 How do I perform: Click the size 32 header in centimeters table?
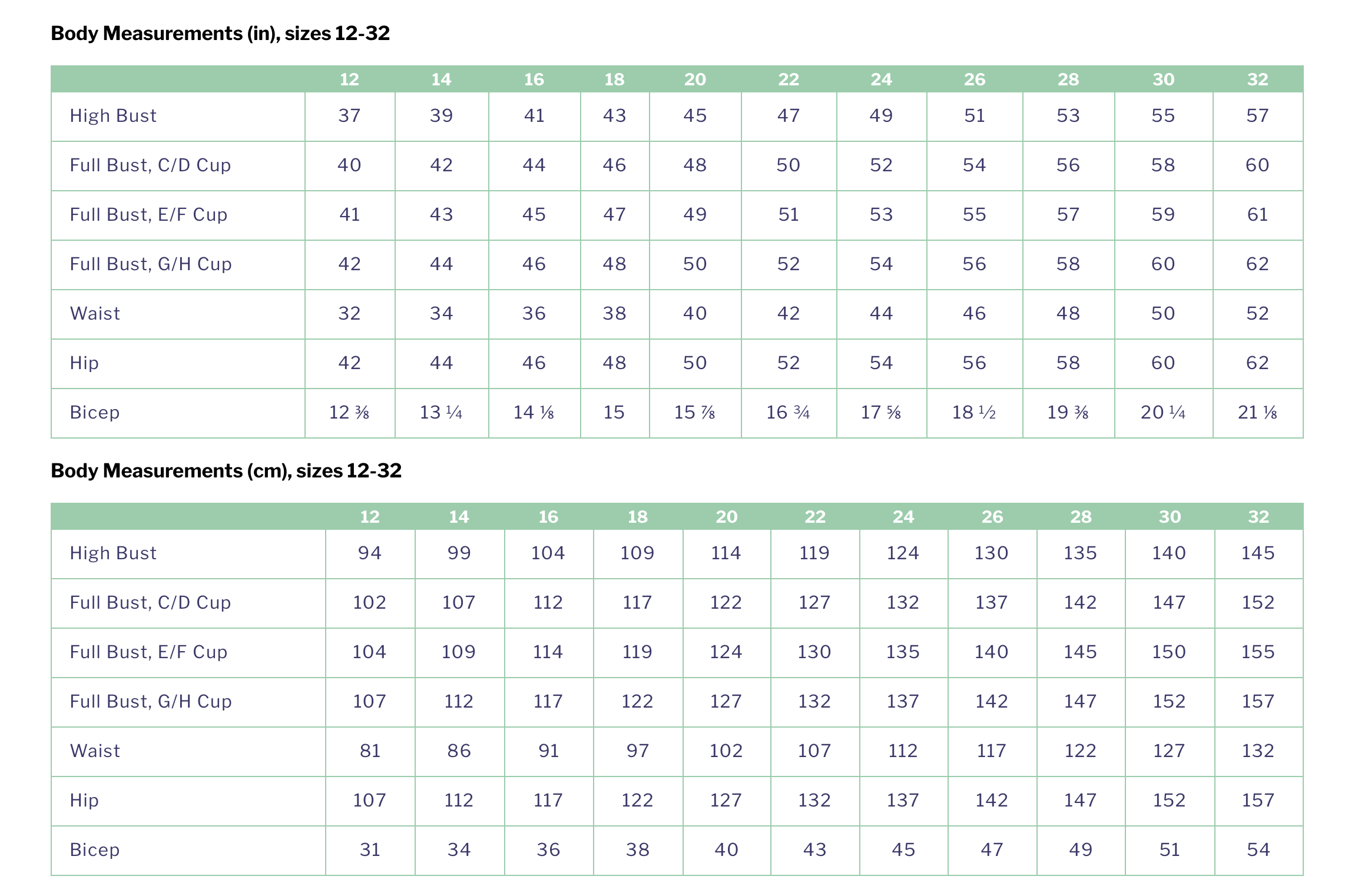click(1258, 517)
